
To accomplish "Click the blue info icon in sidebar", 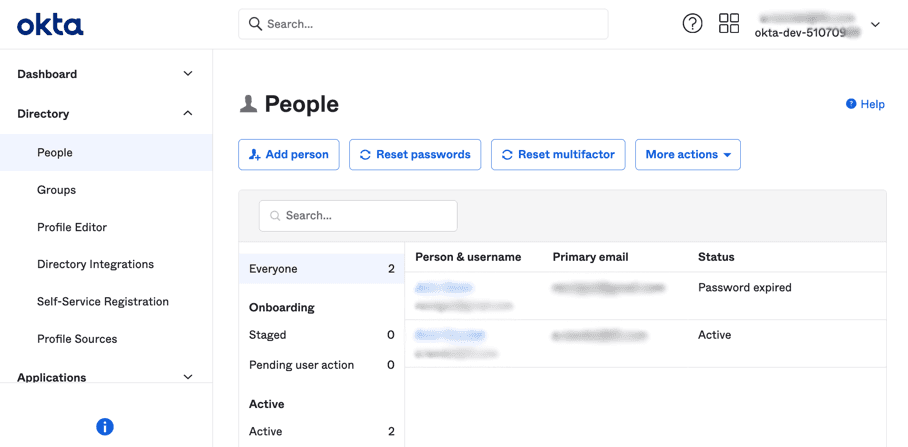I will coord(105,427).
